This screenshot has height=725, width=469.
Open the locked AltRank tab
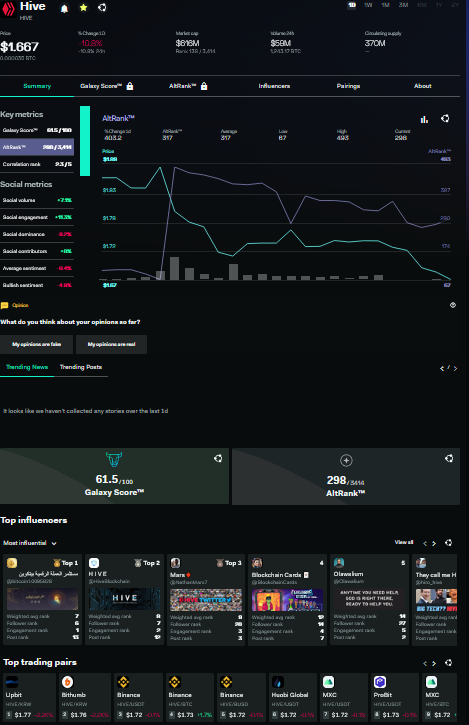pyautogui.click(x=188, y=86)
